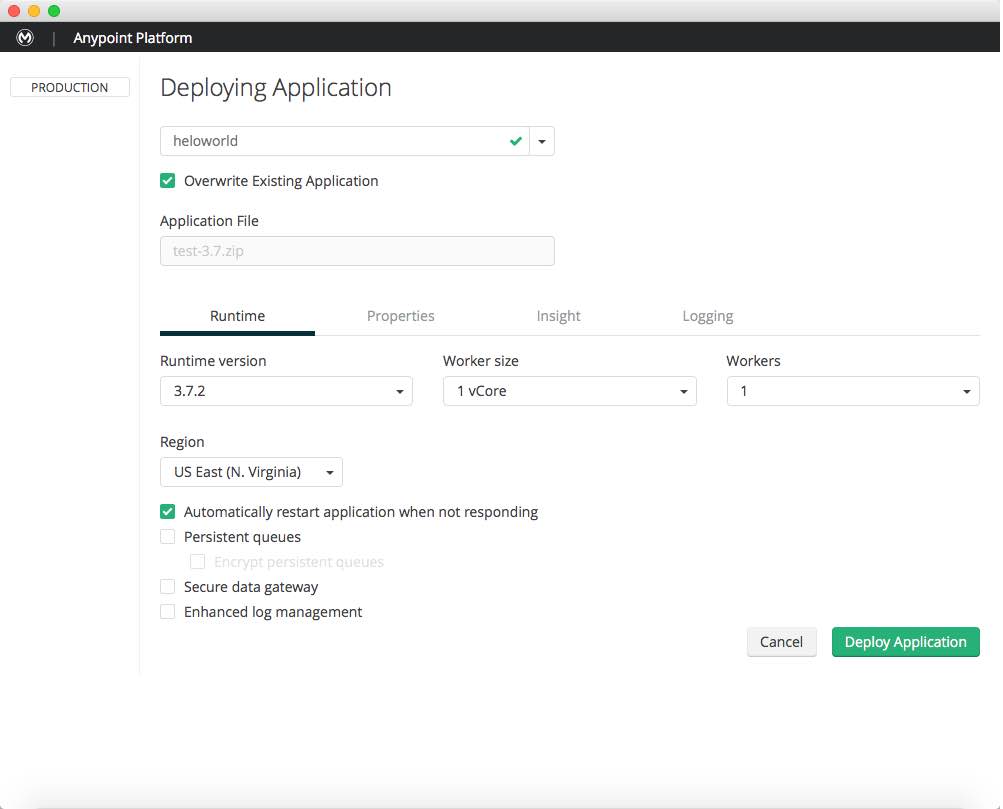
Task: Click the test-3.7.zip application file field
Action: (x=357, y=251)
